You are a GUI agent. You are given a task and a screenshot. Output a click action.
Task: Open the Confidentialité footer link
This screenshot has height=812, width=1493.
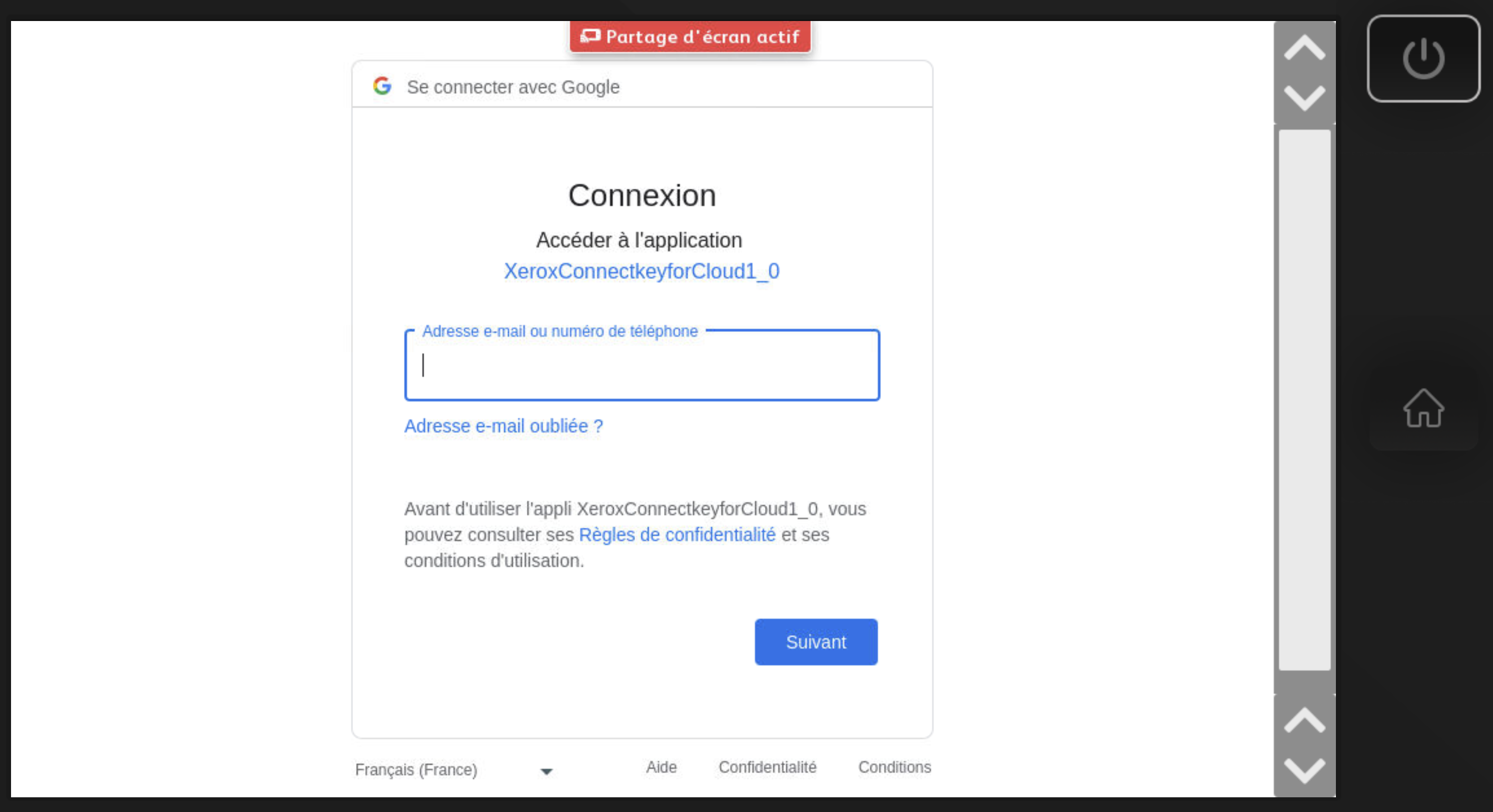pyautogui.click(x=768, y=767)
